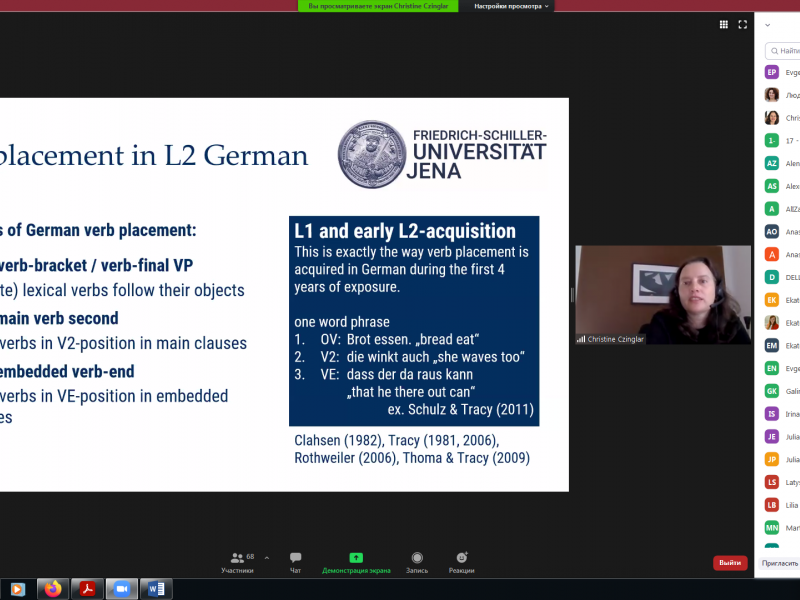This screenshot has width=800, height=600.
Task: Open Firefox from the taskbar
Action: 53,589
